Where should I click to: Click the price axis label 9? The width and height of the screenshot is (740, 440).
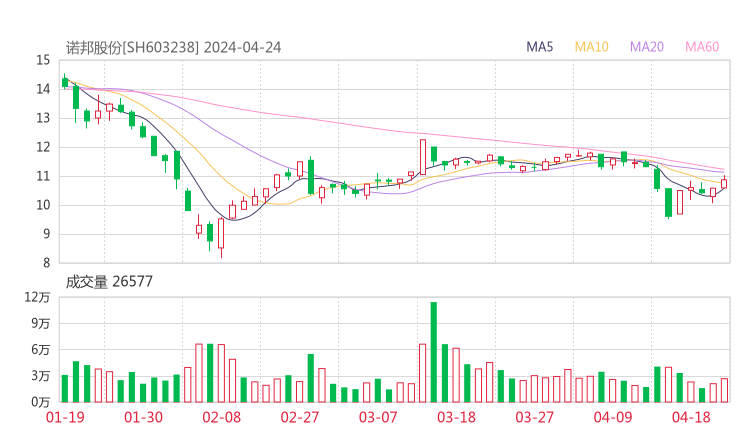[x=46, y=234]
